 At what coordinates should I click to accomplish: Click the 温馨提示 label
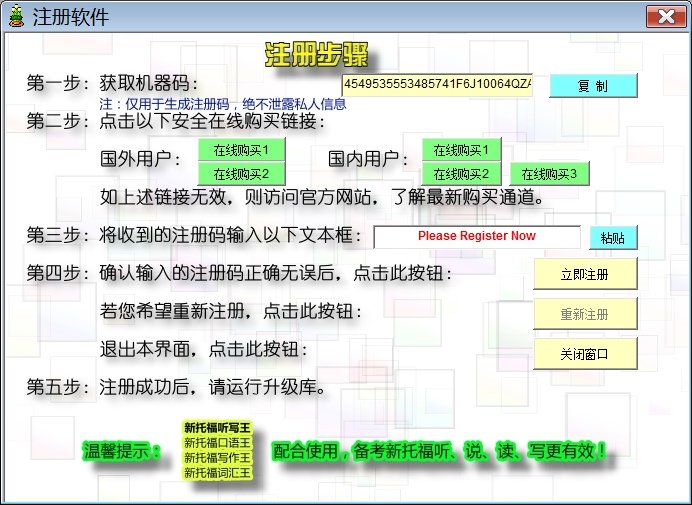121,451
